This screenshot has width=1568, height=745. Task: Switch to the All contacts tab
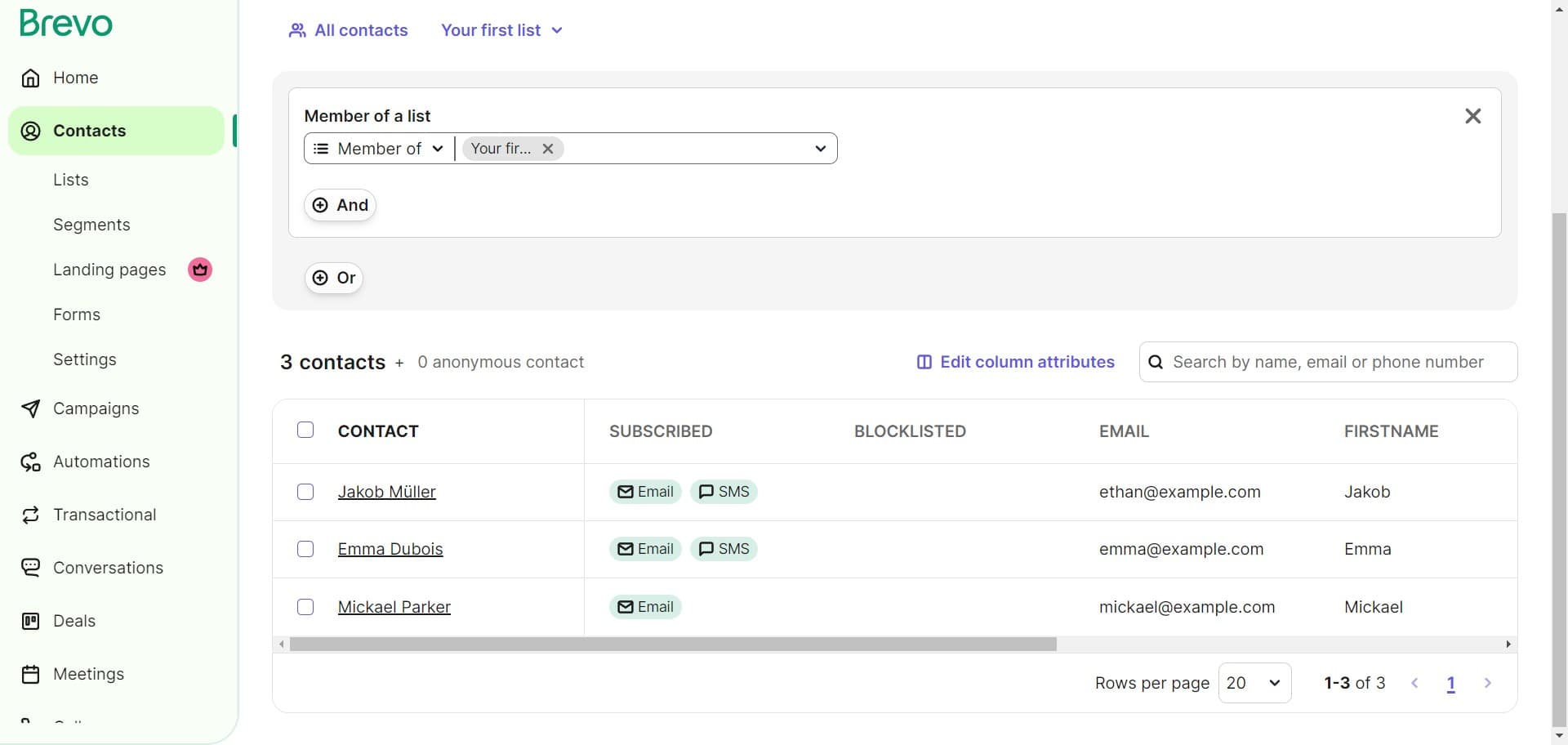click(x=349, y=30)
